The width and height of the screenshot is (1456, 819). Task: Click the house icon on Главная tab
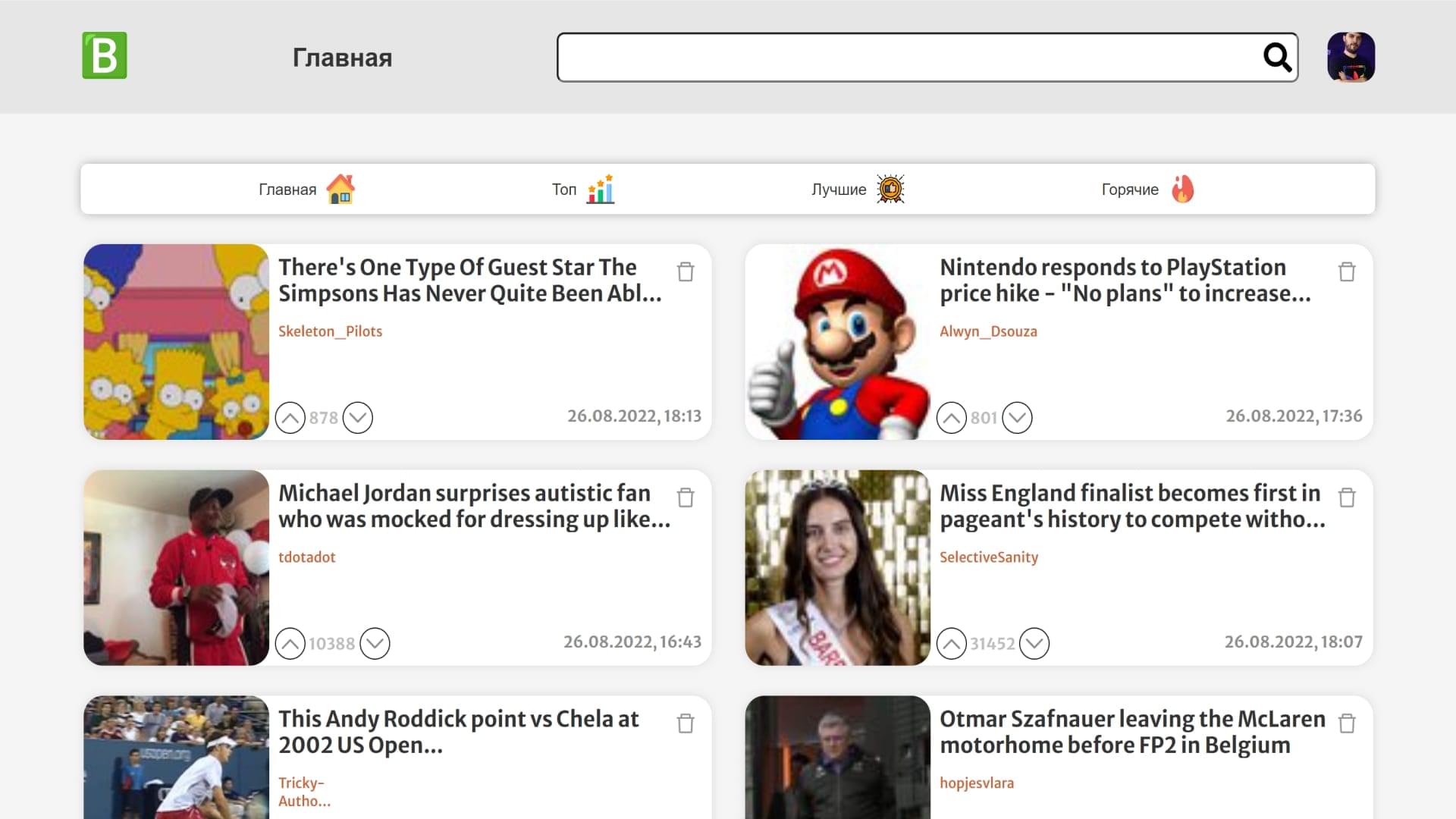tap(340, 189)
